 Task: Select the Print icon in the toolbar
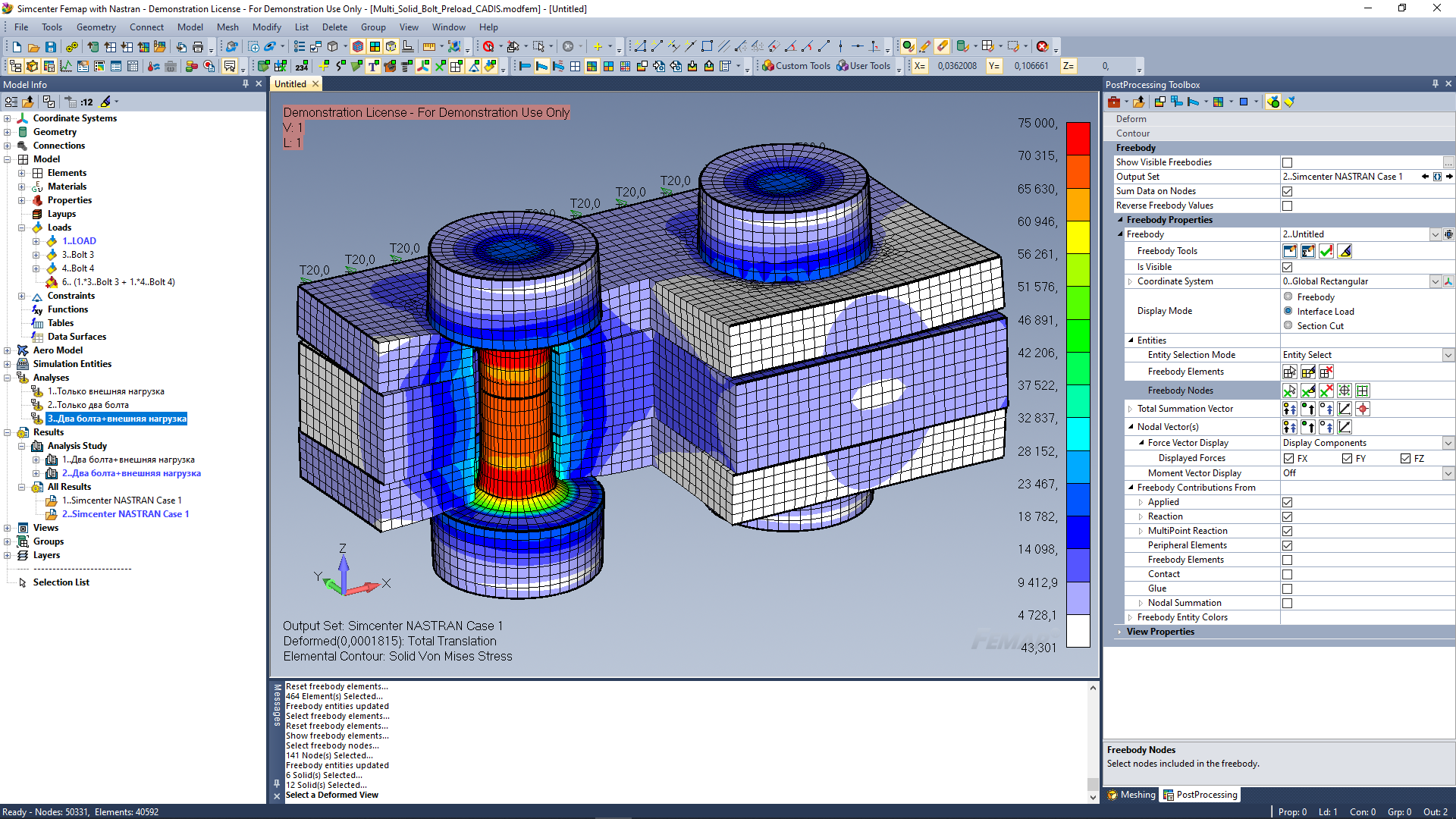tap(198, 46)
